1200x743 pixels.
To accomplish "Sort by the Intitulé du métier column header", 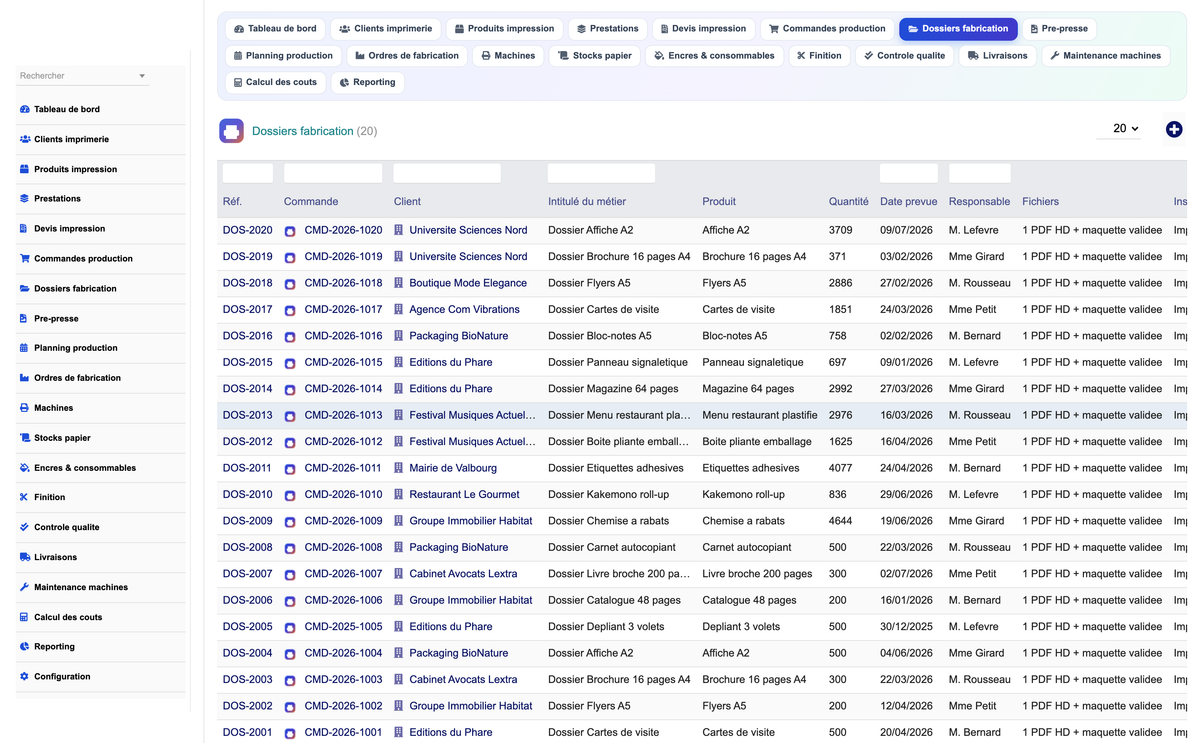I will (587, 202).
